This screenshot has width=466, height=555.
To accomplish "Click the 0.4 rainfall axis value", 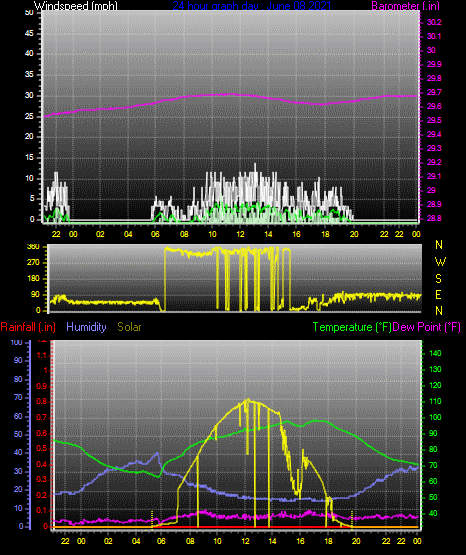I will (42, 464).
